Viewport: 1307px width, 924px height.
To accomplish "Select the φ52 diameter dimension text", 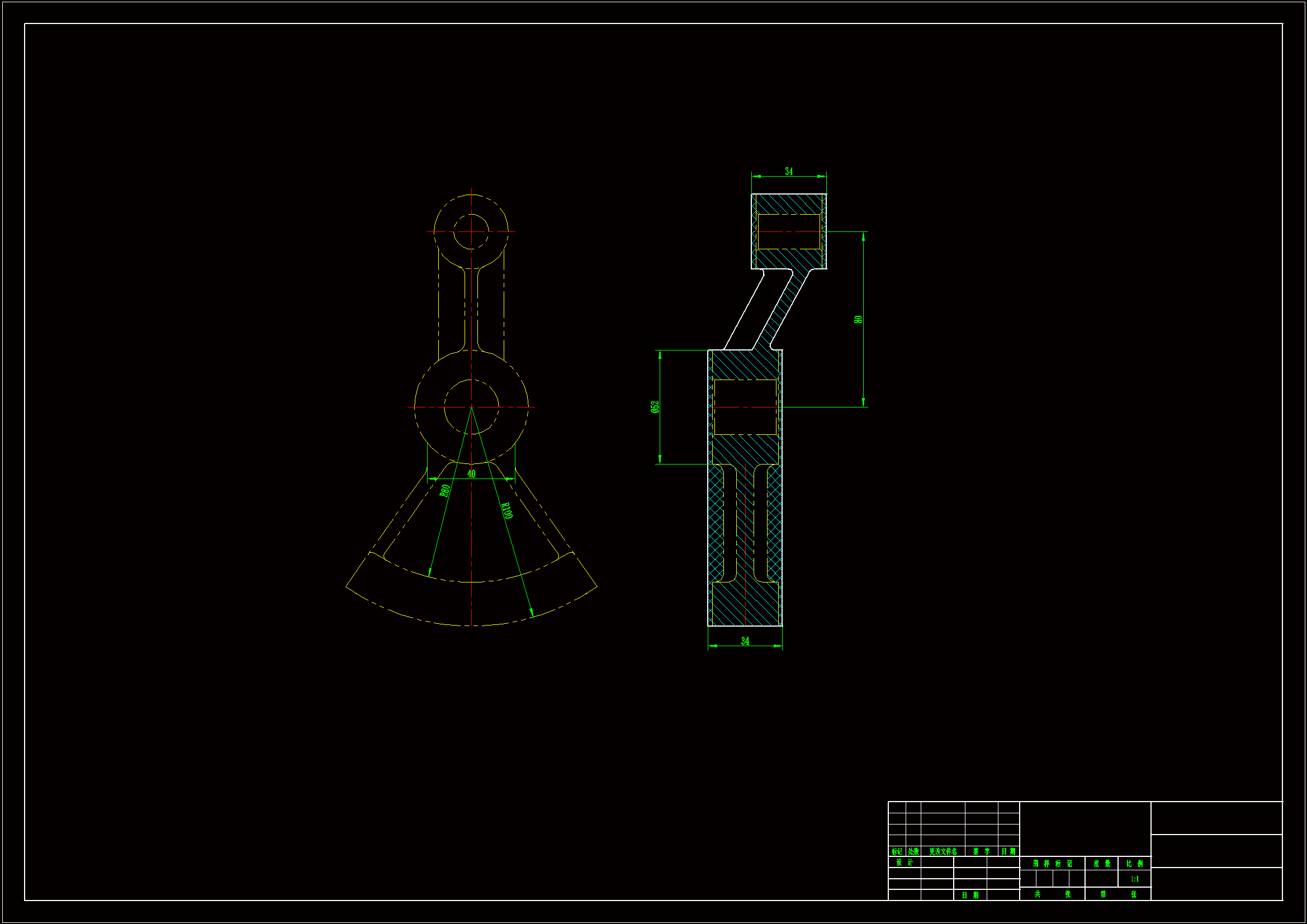I will (x=655, y=406).
